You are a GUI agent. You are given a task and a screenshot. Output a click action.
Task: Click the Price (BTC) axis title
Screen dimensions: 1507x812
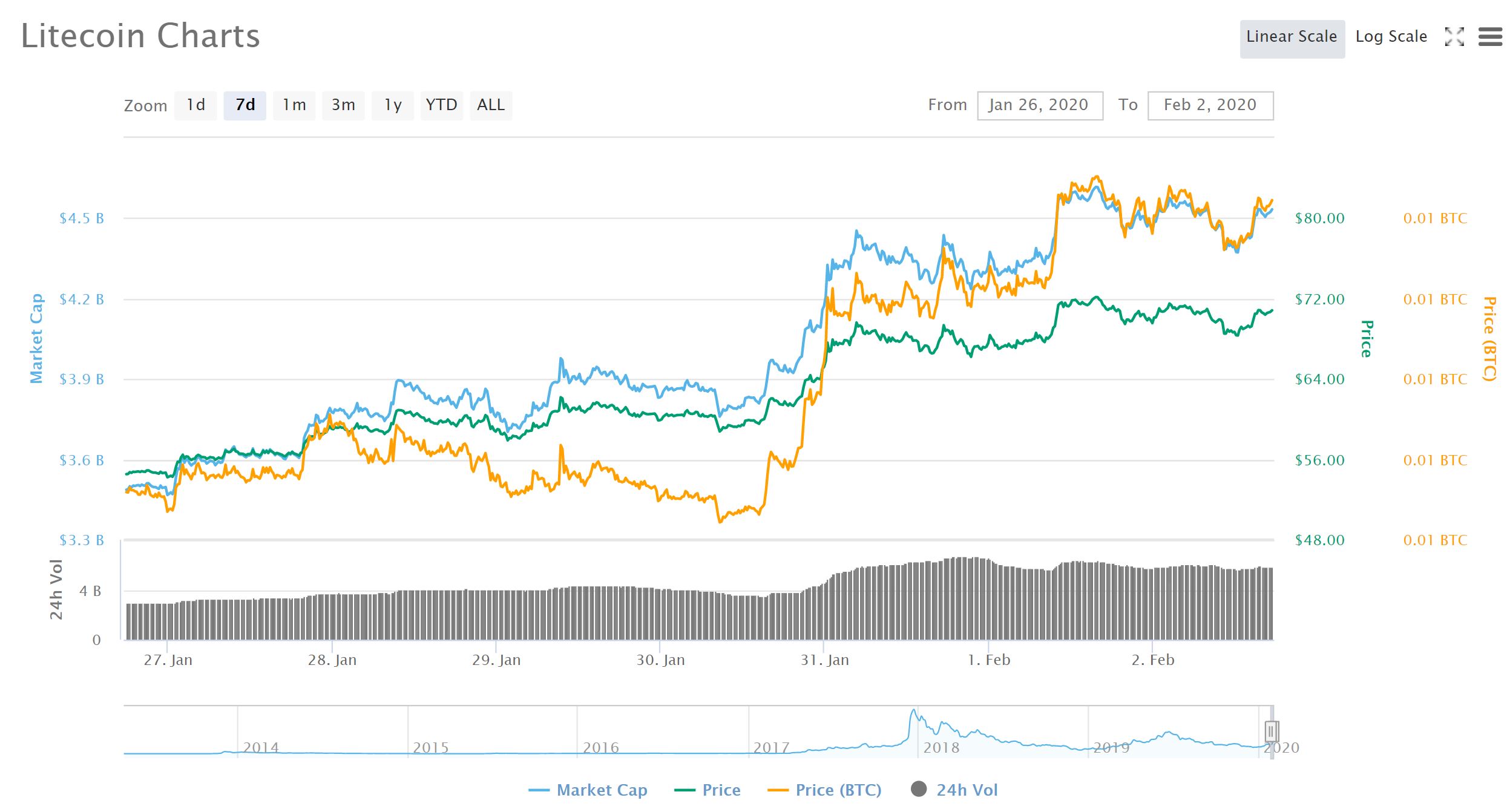point(1489,339)
